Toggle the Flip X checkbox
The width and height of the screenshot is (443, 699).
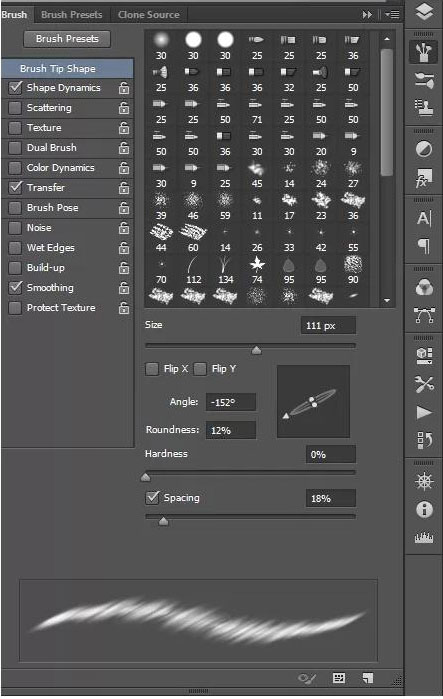152,369
